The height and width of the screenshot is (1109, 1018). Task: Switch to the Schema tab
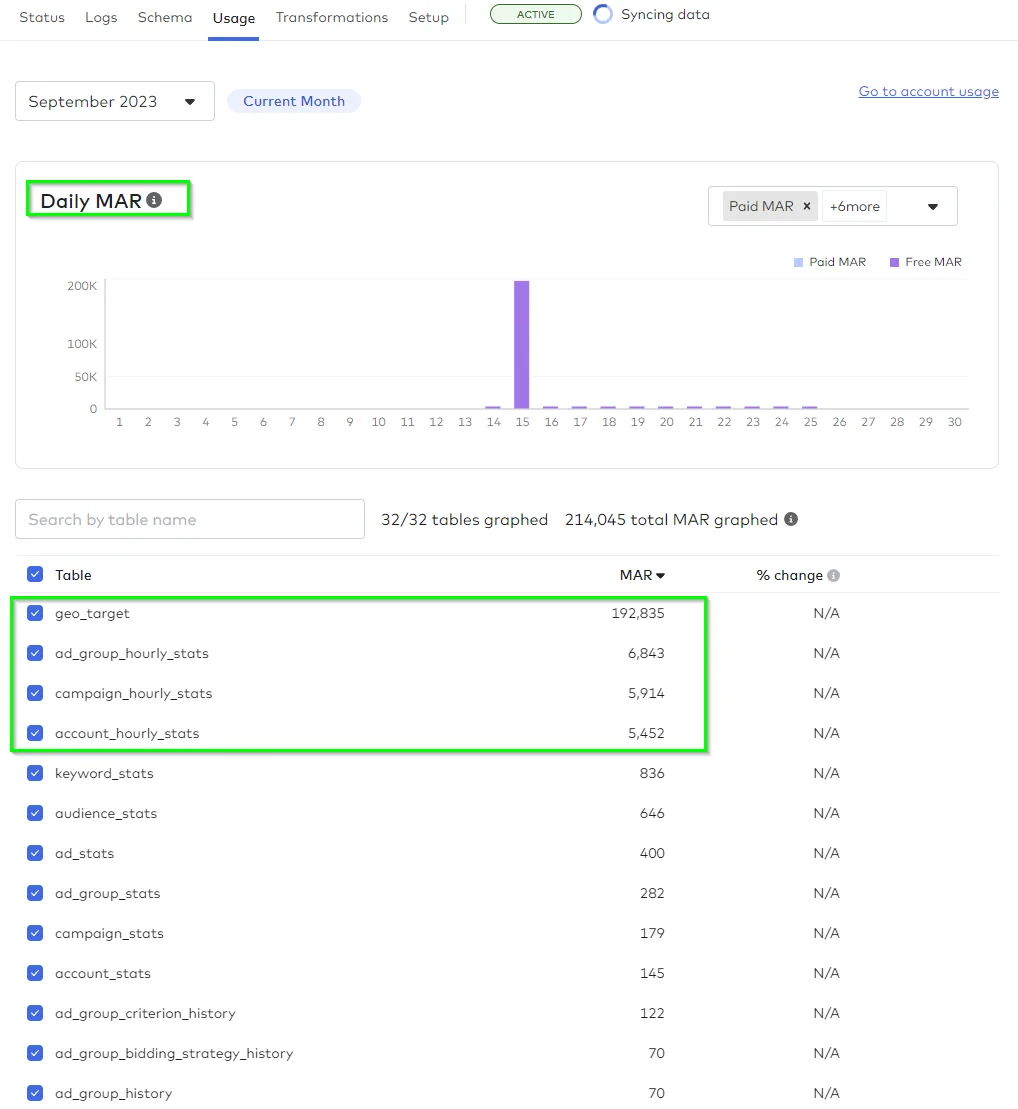(165, 17)
